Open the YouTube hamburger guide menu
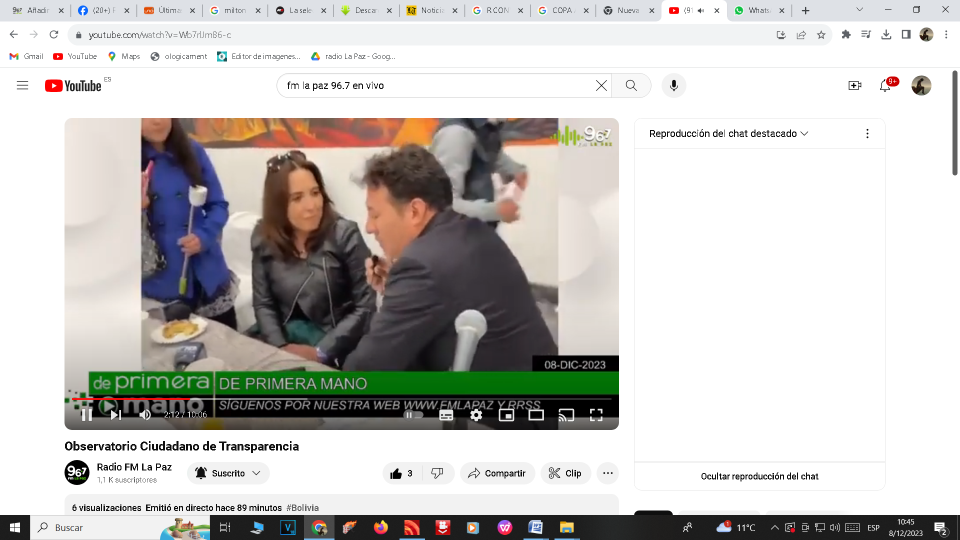960x540 pixels. coord(22,86)
